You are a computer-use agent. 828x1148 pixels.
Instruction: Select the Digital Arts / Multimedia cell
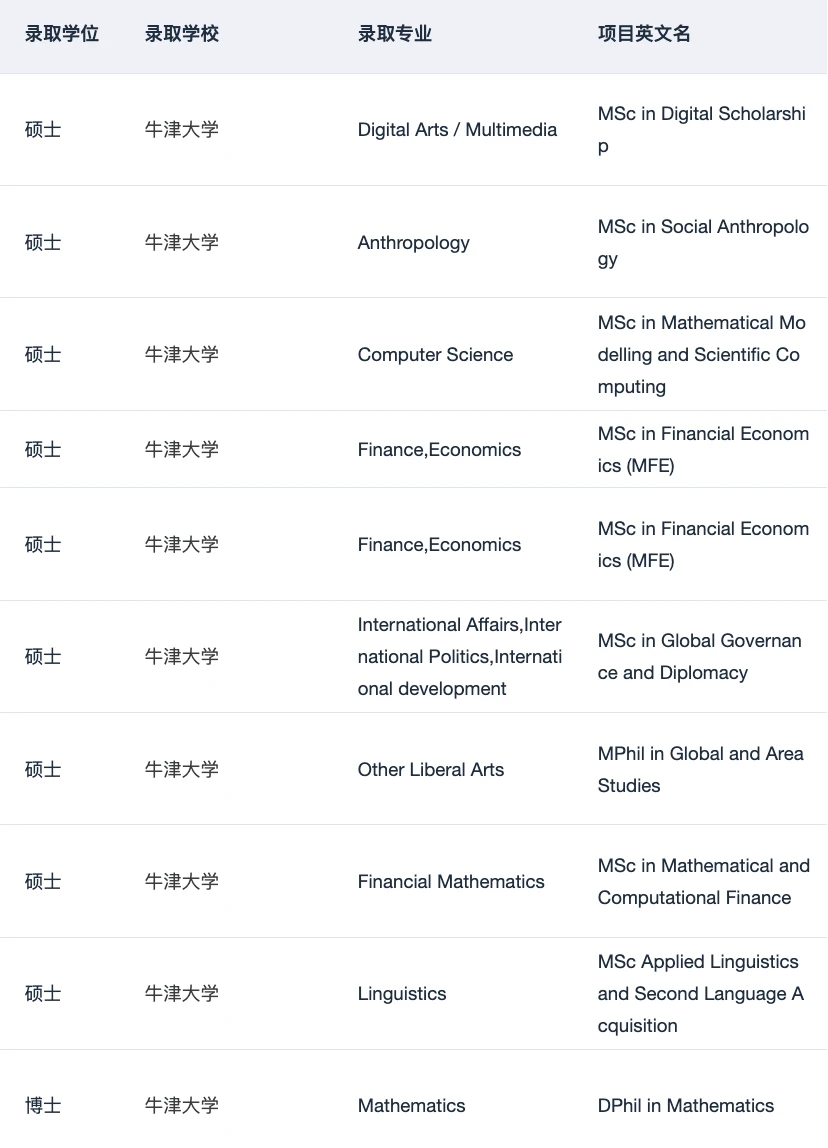pos(457,130)
